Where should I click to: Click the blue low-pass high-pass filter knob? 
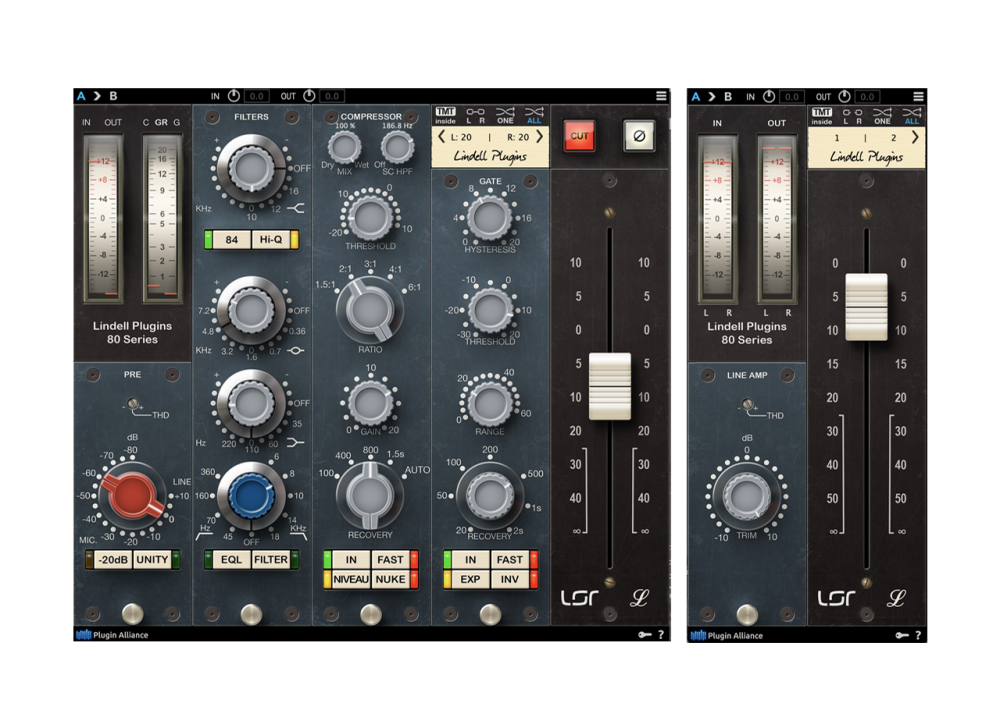251,497
